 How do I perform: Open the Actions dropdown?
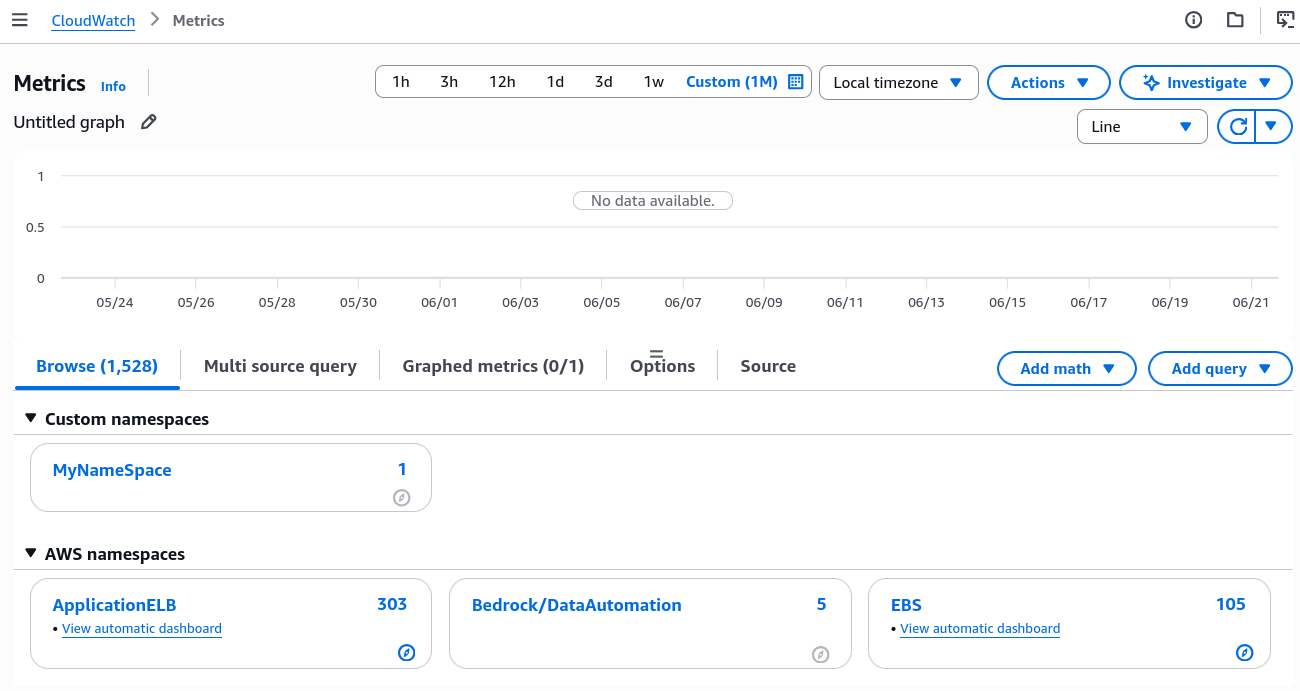[1049, 83]
